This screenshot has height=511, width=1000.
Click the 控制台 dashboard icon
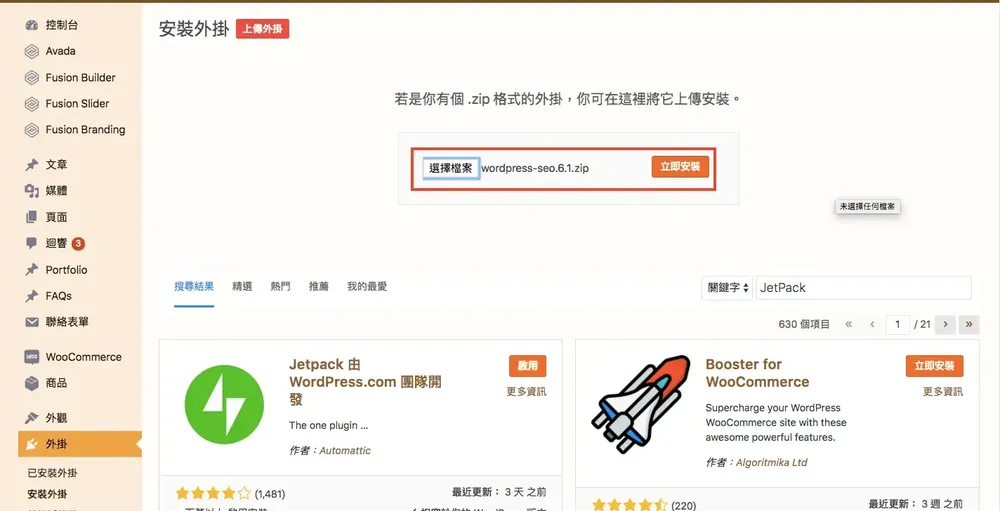pyautogui.click(x=31, y=26)
